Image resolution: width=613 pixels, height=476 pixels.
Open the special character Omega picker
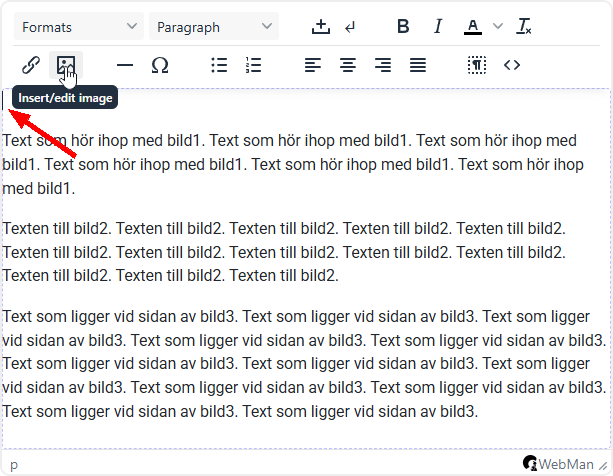[160, 65]
